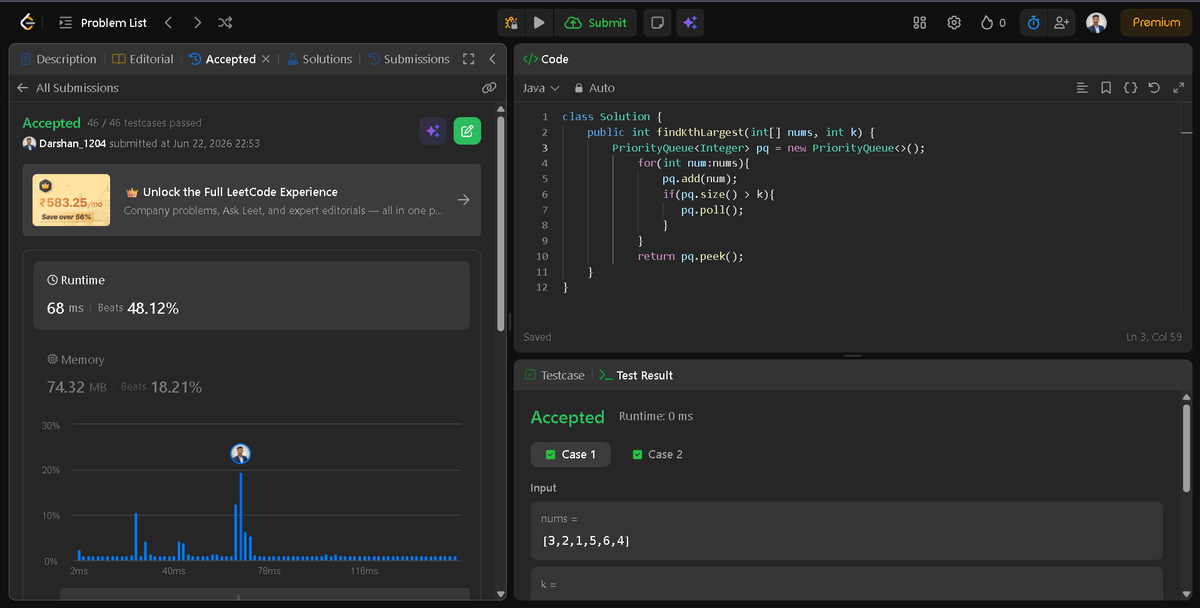The height and width of the screenshot is (608, 1200).
Task: Switch to the Editorial tab
Action: [x=143, y=59]
